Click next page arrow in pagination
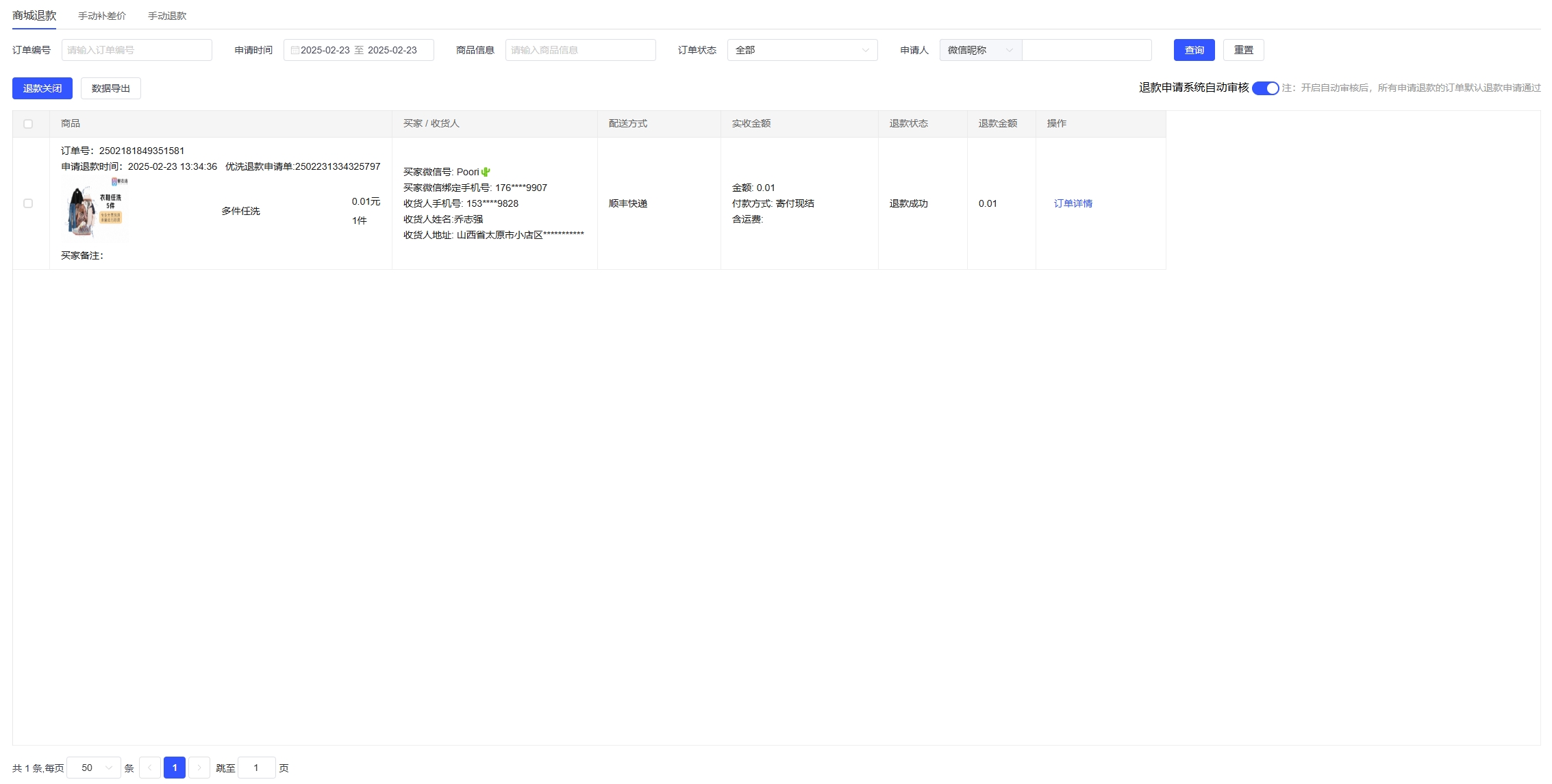Image resolution: width=1552 pixels, height=784 pixels. (199, 768)
